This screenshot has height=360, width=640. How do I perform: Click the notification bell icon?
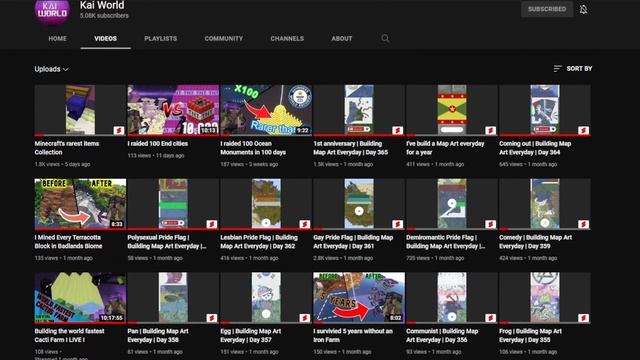(583, 9)
